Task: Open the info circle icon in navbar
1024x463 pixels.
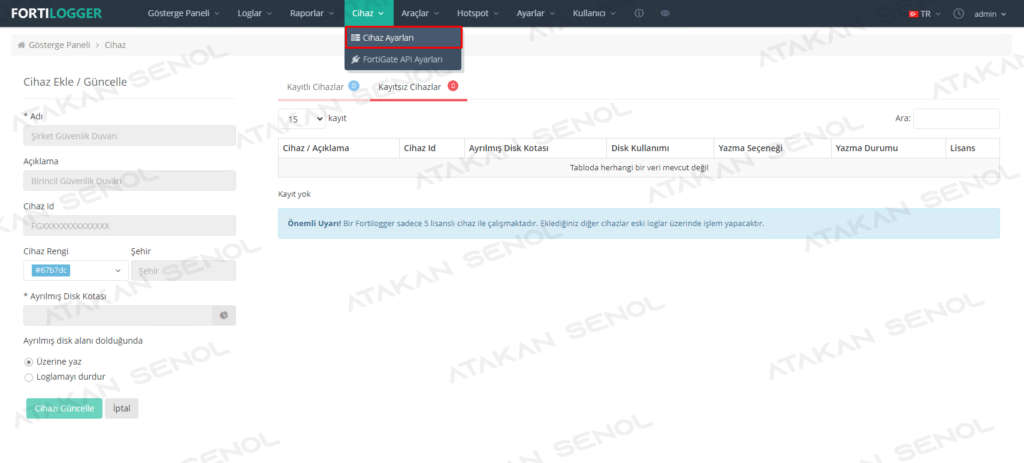Action: 639,13
